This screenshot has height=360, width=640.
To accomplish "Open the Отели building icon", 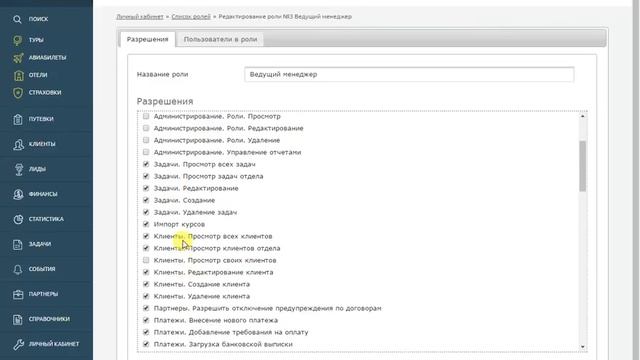I will [18, 76].
